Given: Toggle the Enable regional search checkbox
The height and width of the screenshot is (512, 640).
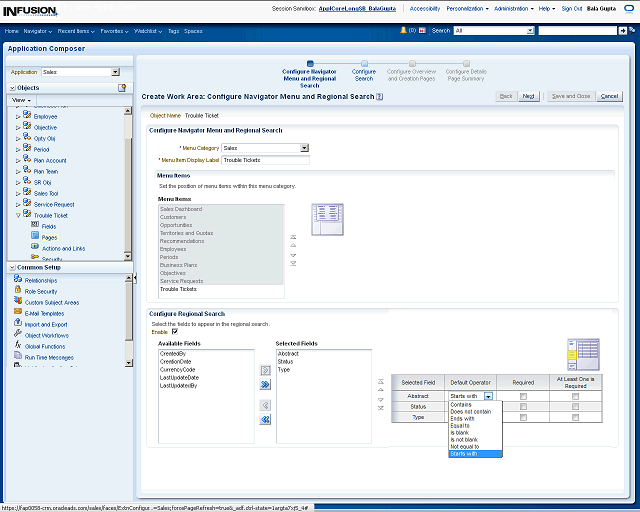Looking at the screenshot, I should click(x=175, y=331).
